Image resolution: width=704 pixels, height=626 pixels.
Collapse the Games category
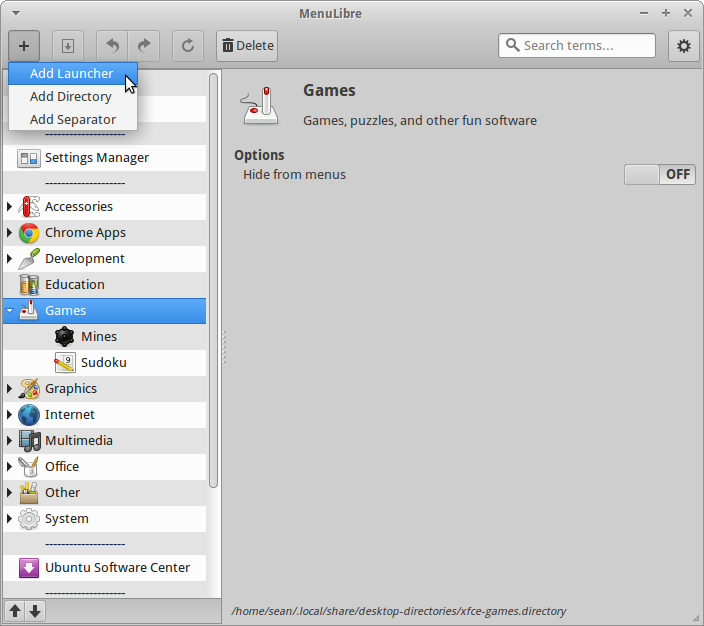(x=9, y=311)
